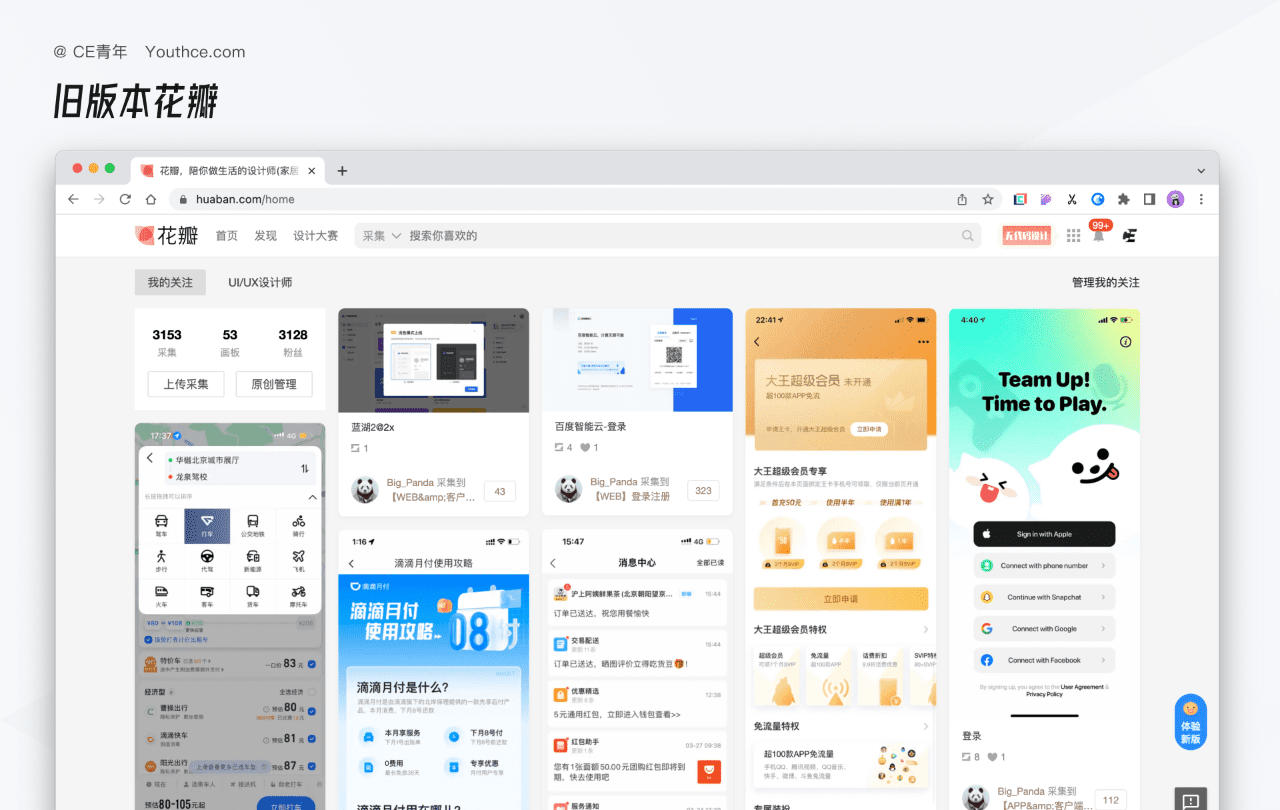This screenshot has height=810, width=1280.
Task: View the 3128 粉丝 count
Action: click(293, 342)
